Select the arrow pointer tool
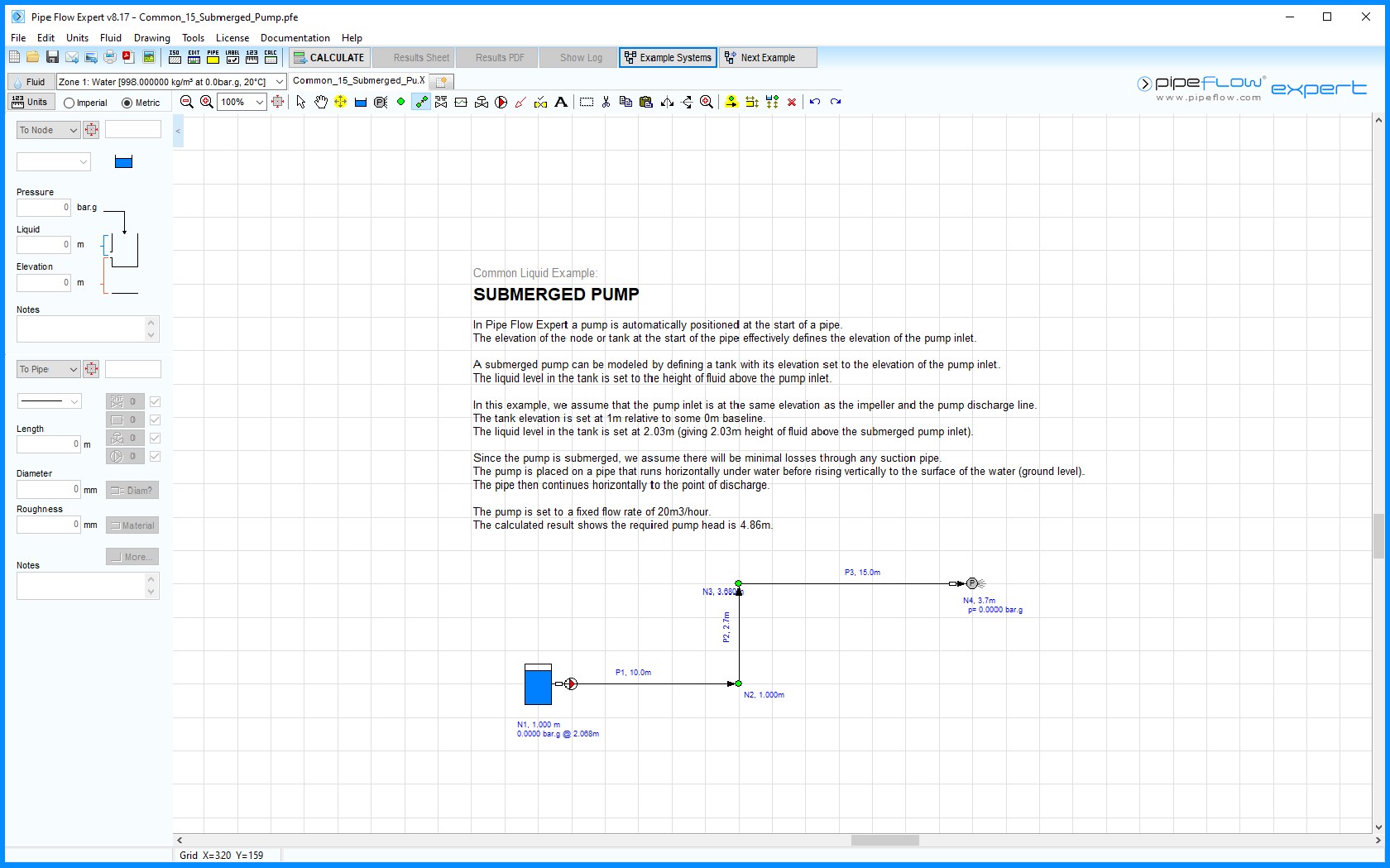 tap(300, 102)
